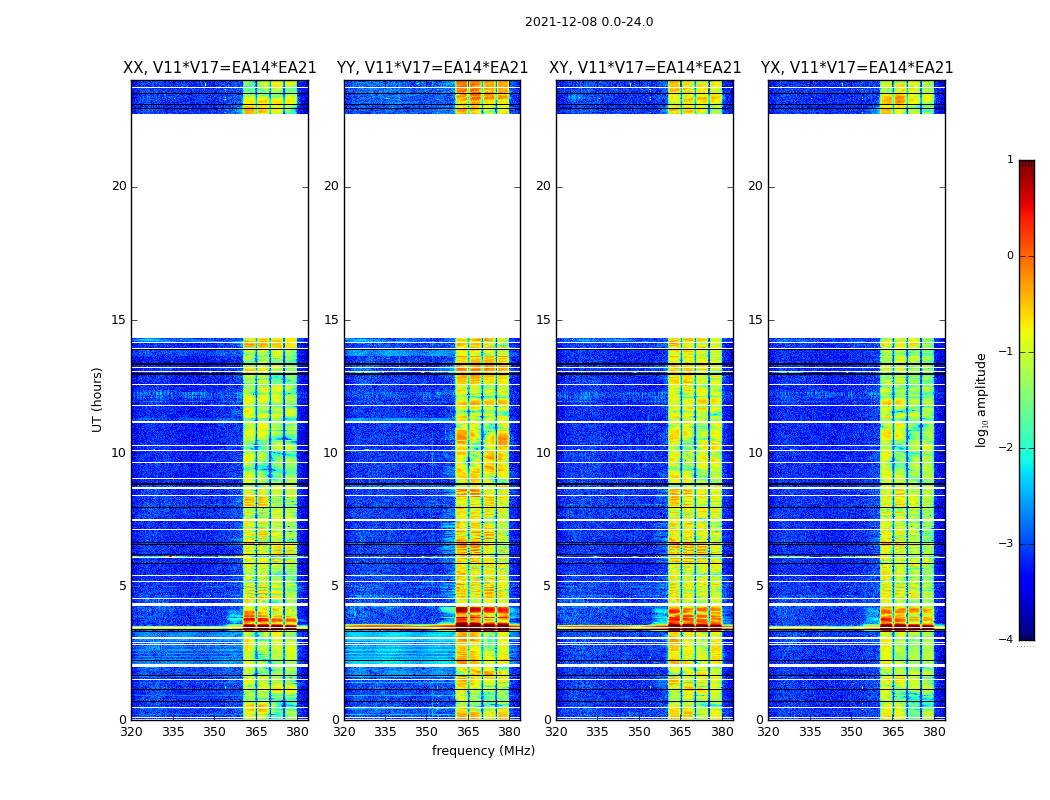
Task: Select the XX, V11*V17=EA14*EA21 plot title
Action: pos(220,68)
